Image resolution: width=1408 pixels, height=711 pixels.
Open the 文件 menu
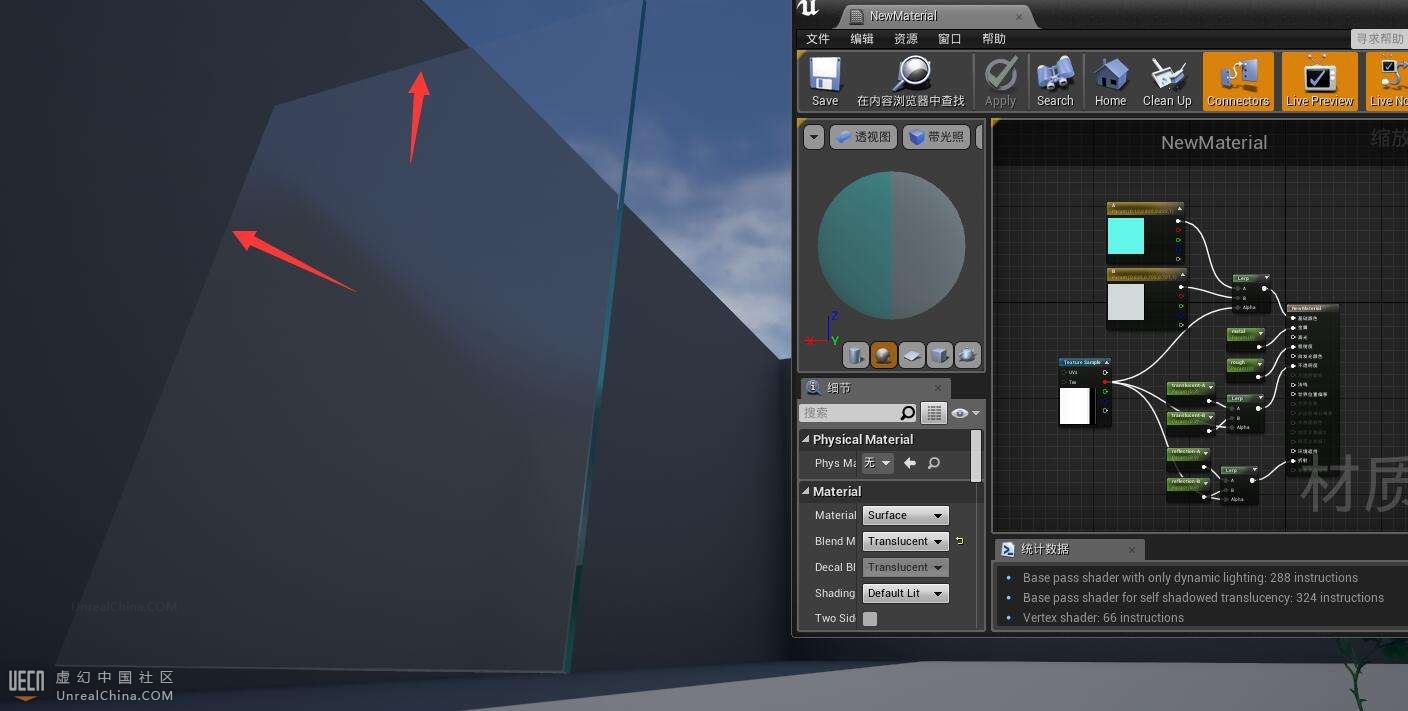click(817, 39)
